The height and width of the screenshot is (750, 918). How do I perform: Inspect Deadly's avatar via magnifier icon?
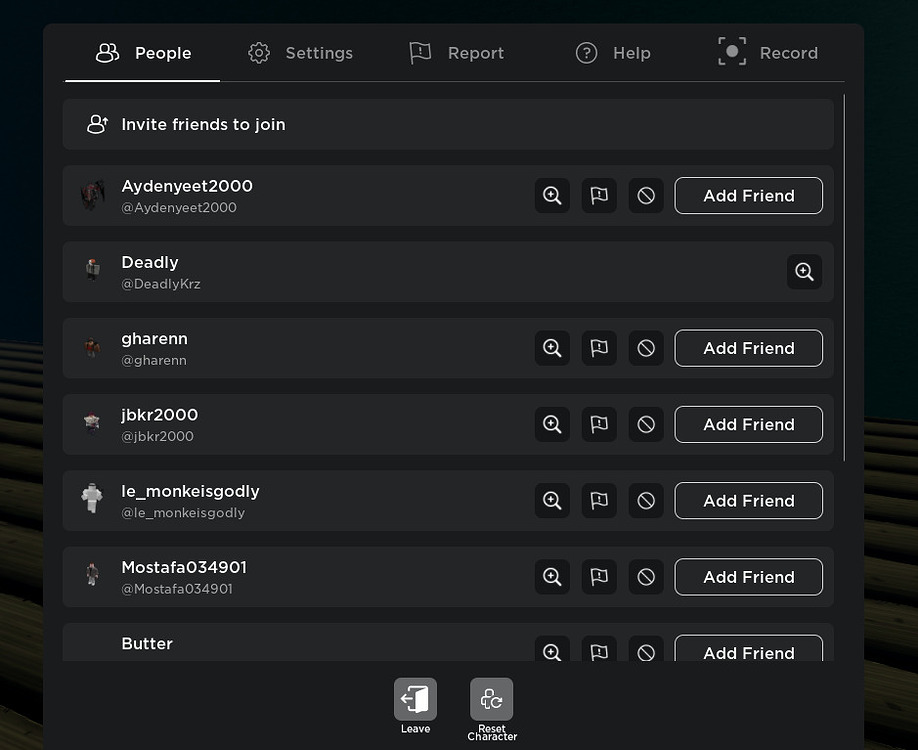coord(805,271)
